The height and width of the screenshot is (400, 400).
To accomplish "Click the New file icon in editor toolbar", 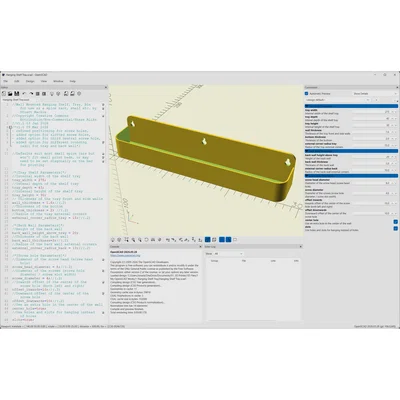I will 4,94.
